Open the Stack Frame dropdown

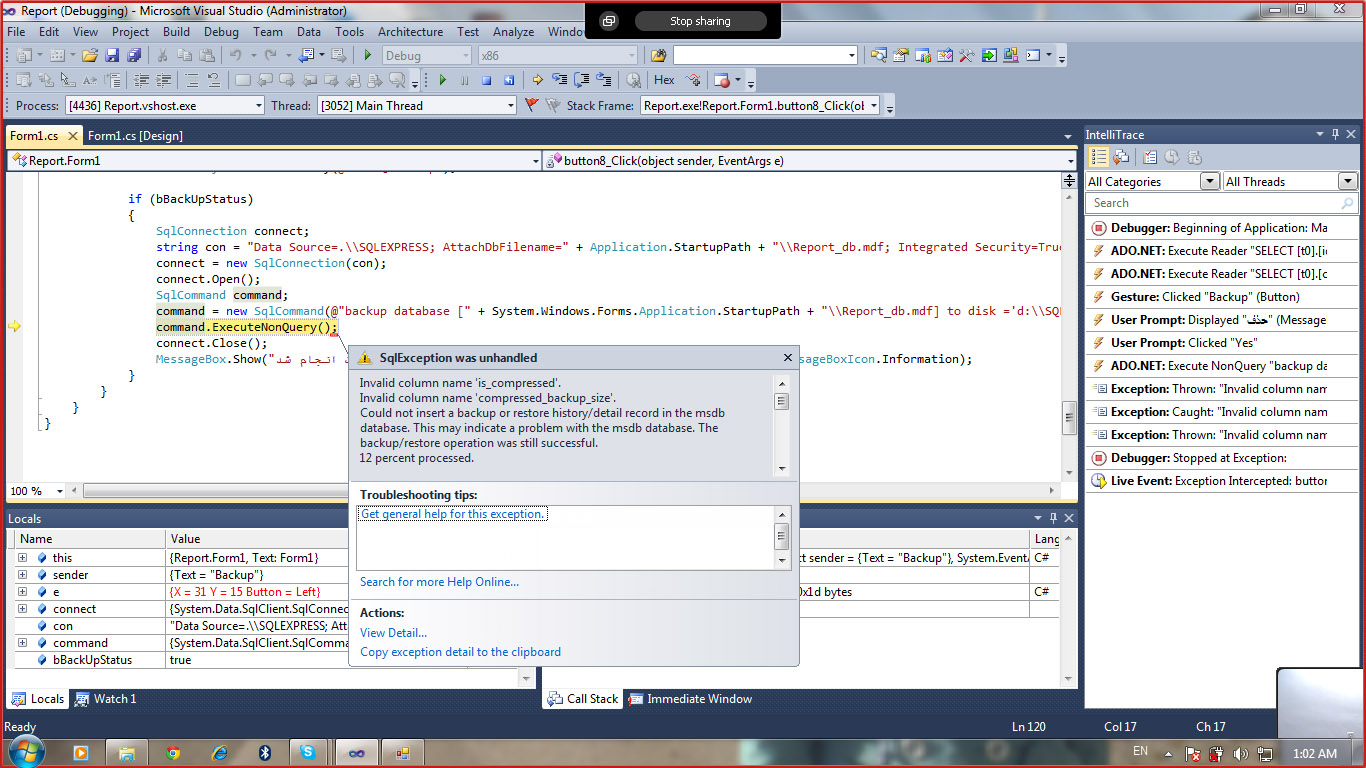coord(873,105)
